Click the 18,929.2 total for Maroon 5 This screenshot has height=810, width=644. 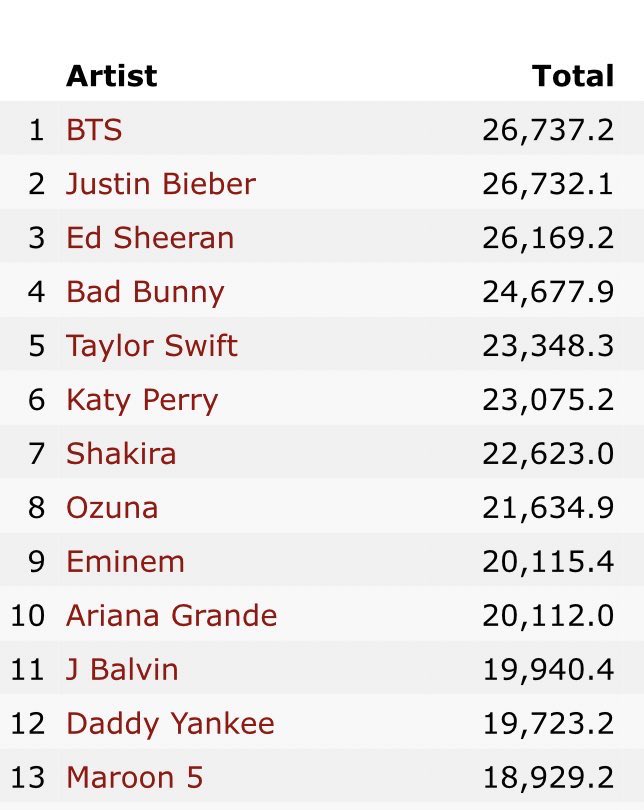(x=548, y=777)
